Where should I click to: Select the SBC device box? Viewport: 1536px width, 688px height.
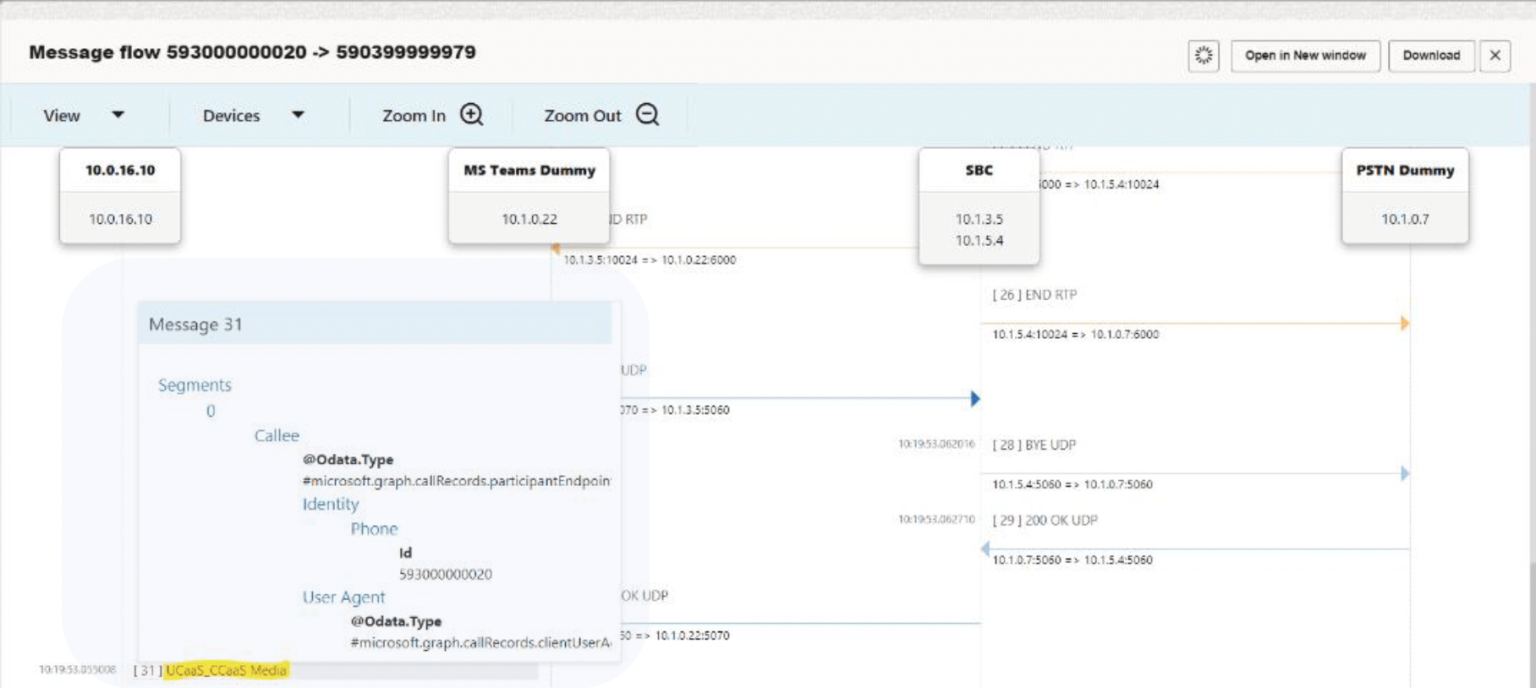[x=979, y=206]
